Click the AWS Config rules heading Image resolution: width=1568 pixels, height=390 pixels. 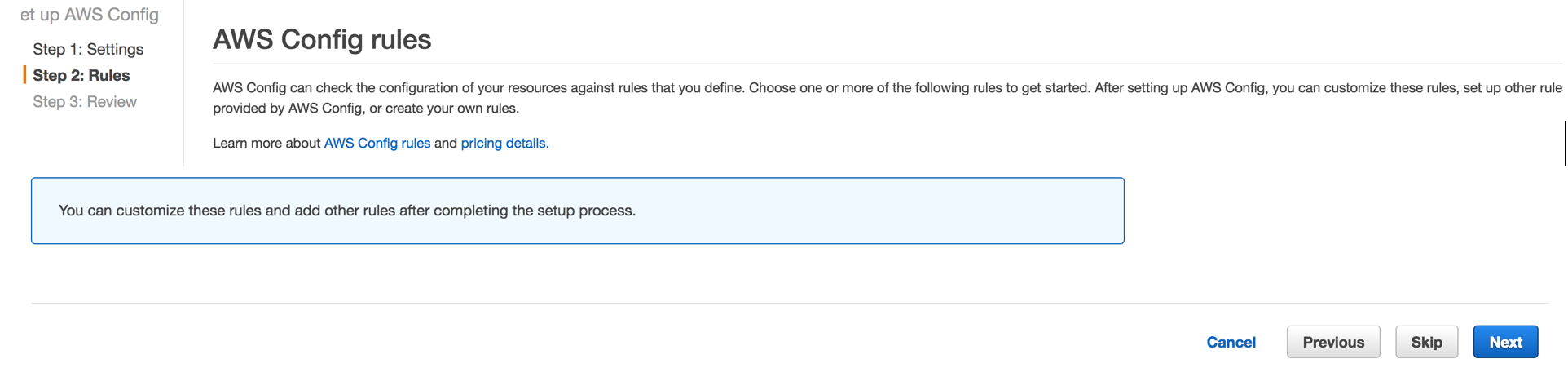click(x=322, y=39)
